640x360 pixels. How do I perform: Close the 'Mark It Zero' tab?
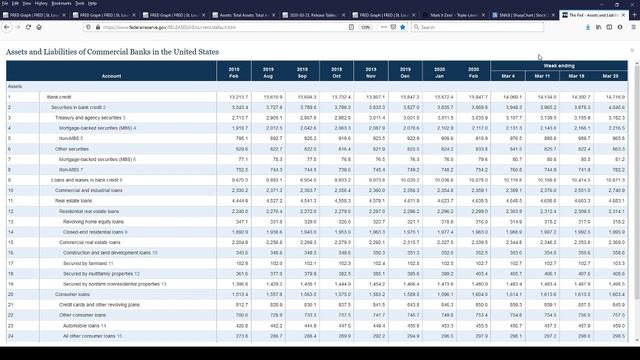(483, 15)
